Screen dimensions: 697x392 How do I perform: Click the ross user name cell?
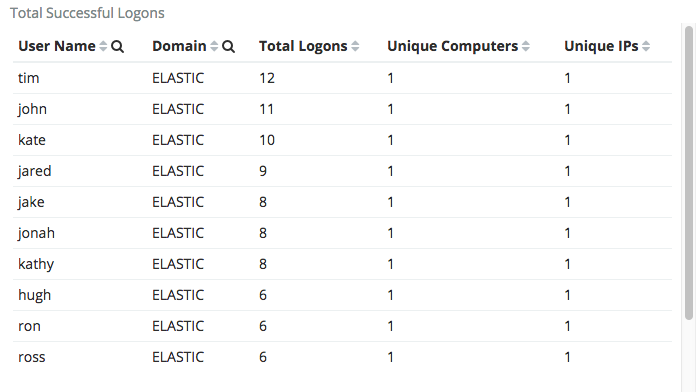pos(32,357)
